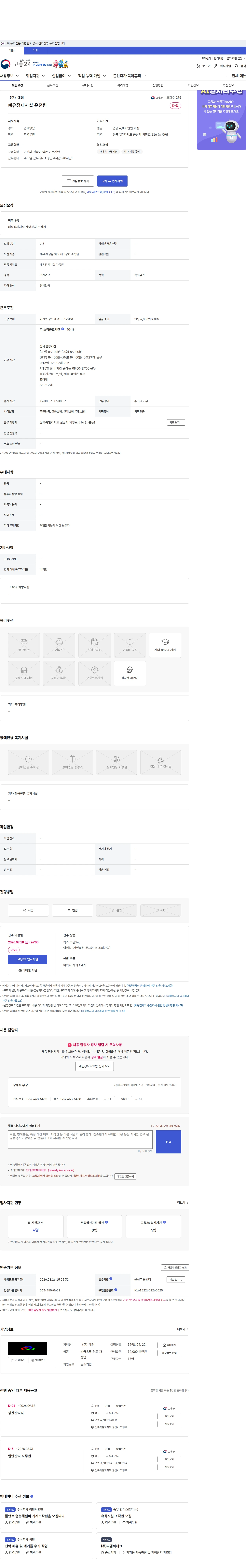Click the info icon next to 빅데이터 추천 정보

pyautogui.click(x=32, y=1496)
